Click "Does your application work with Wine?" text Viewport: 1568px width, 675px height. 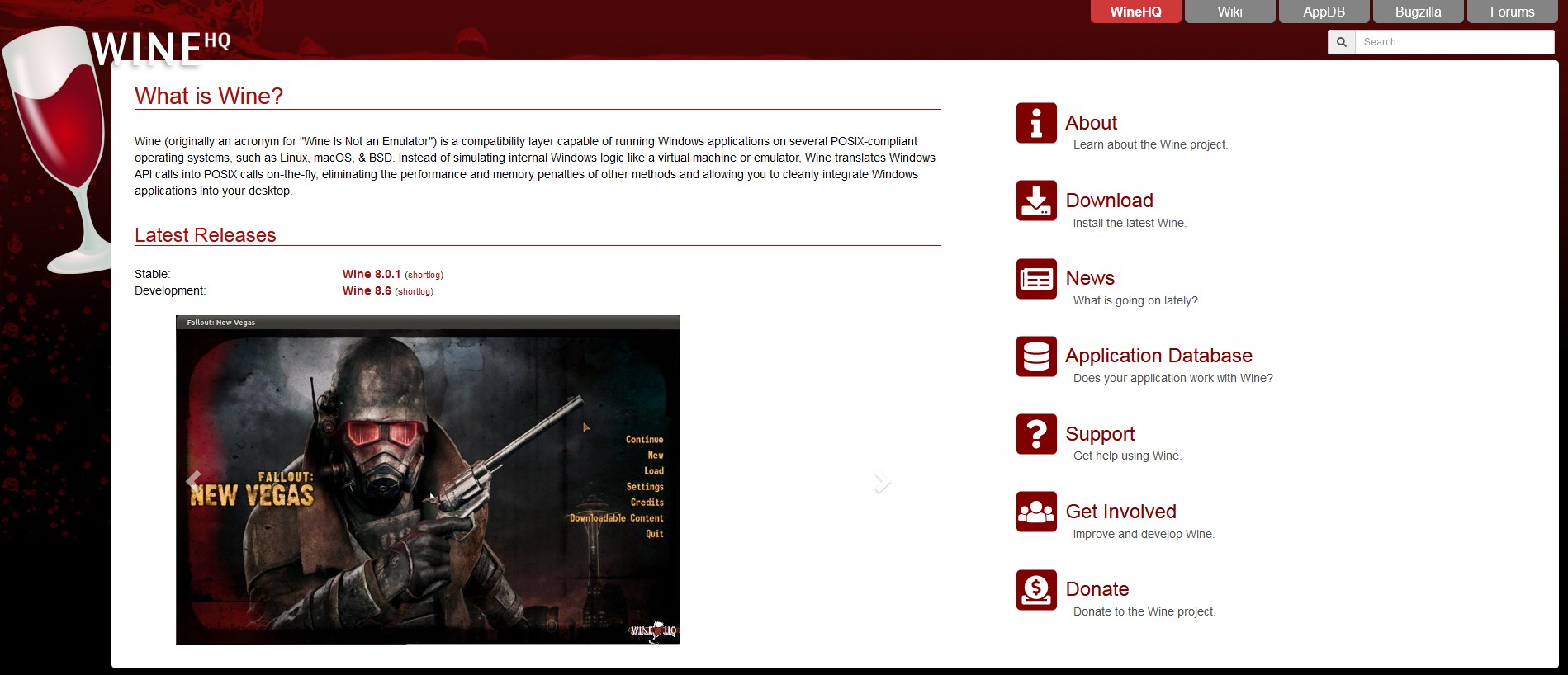pyautogui.click(x=1172, y=378)
